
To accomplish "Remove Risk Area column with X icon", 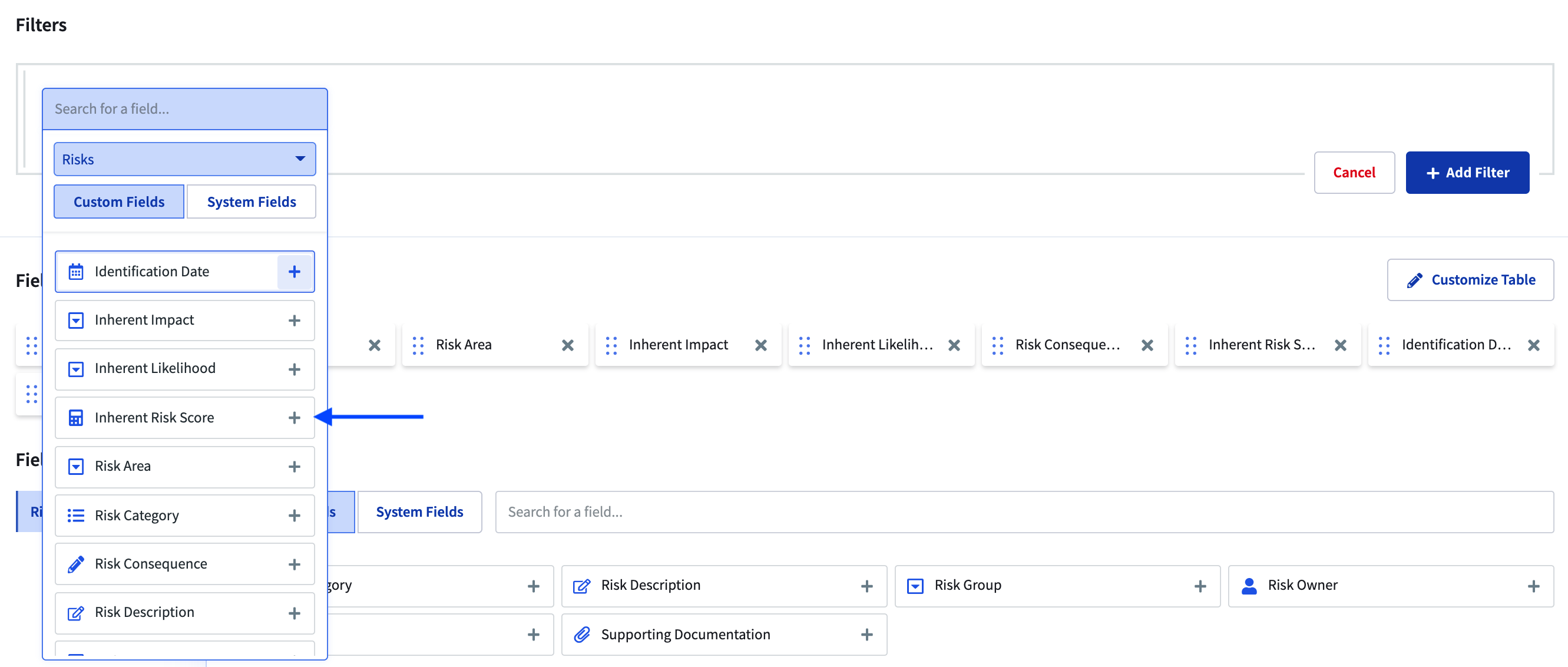I will pyautogui.click(x=567, y=345).
